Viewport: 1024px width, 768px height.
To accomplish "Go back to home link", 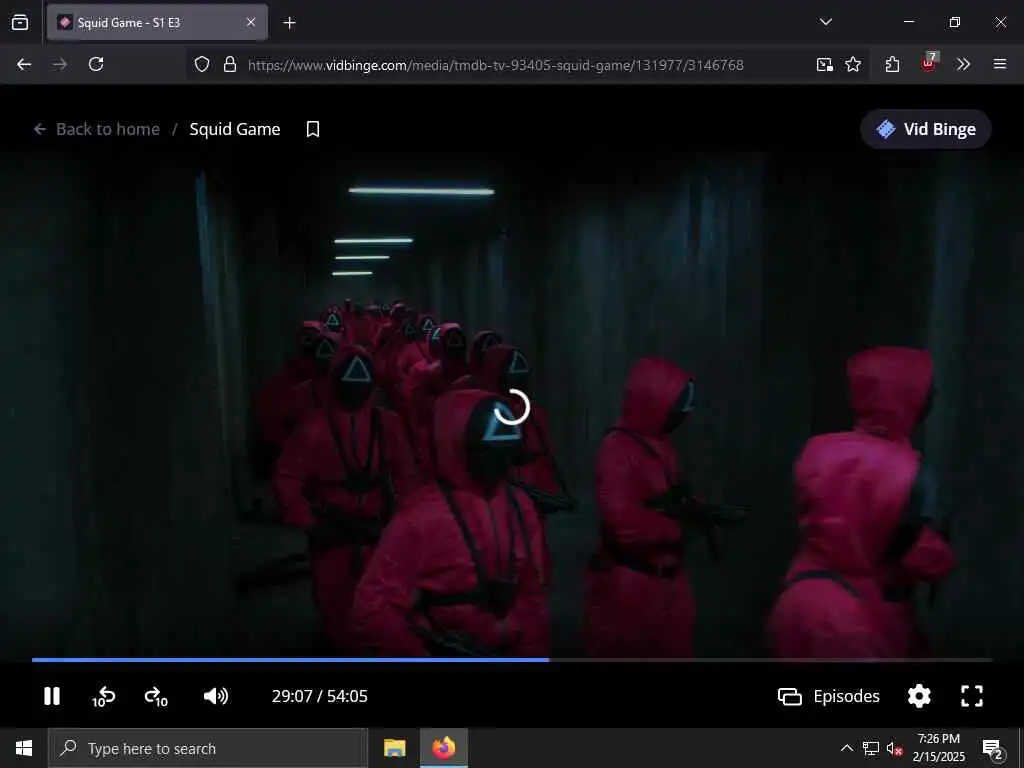I will pyautogui.click(x=97, y=129).
